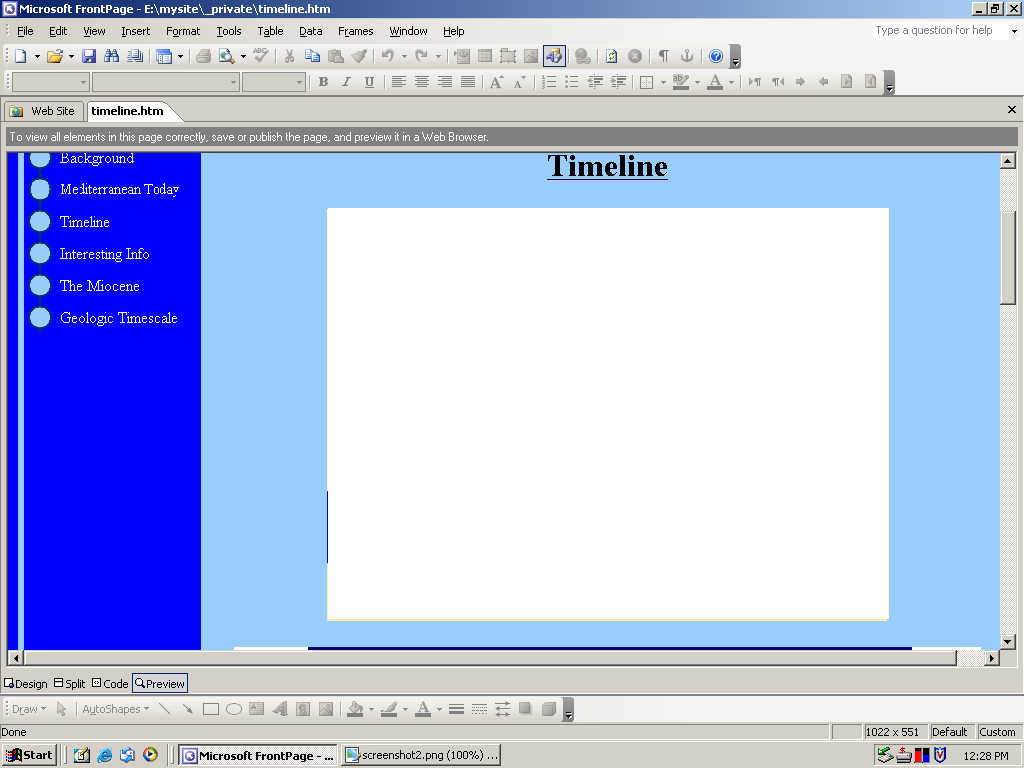Click the Insert Hyperlink globe icon
The image size is (1024, 768).
[583, 56]
